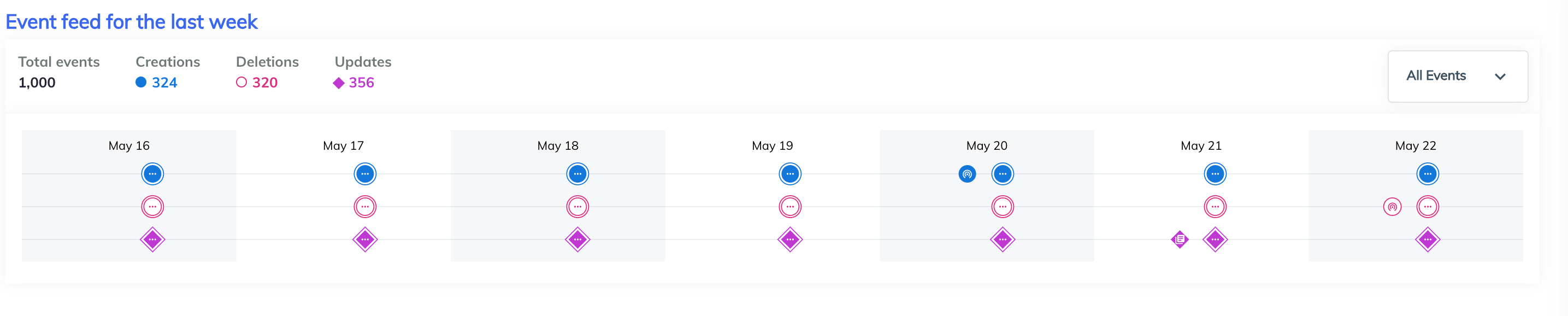Open the deletions cluster marker on May 19
This screenshot has width=1568, height=316.
[789, 207]
